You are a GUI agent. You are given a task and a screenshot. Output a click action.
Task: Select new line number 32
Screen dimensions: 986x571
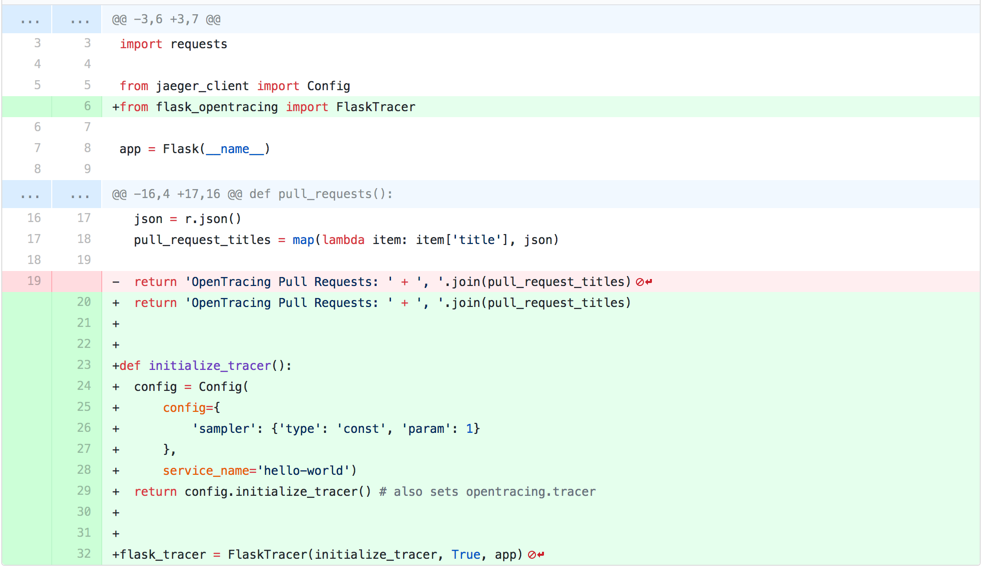coord(84,553)
